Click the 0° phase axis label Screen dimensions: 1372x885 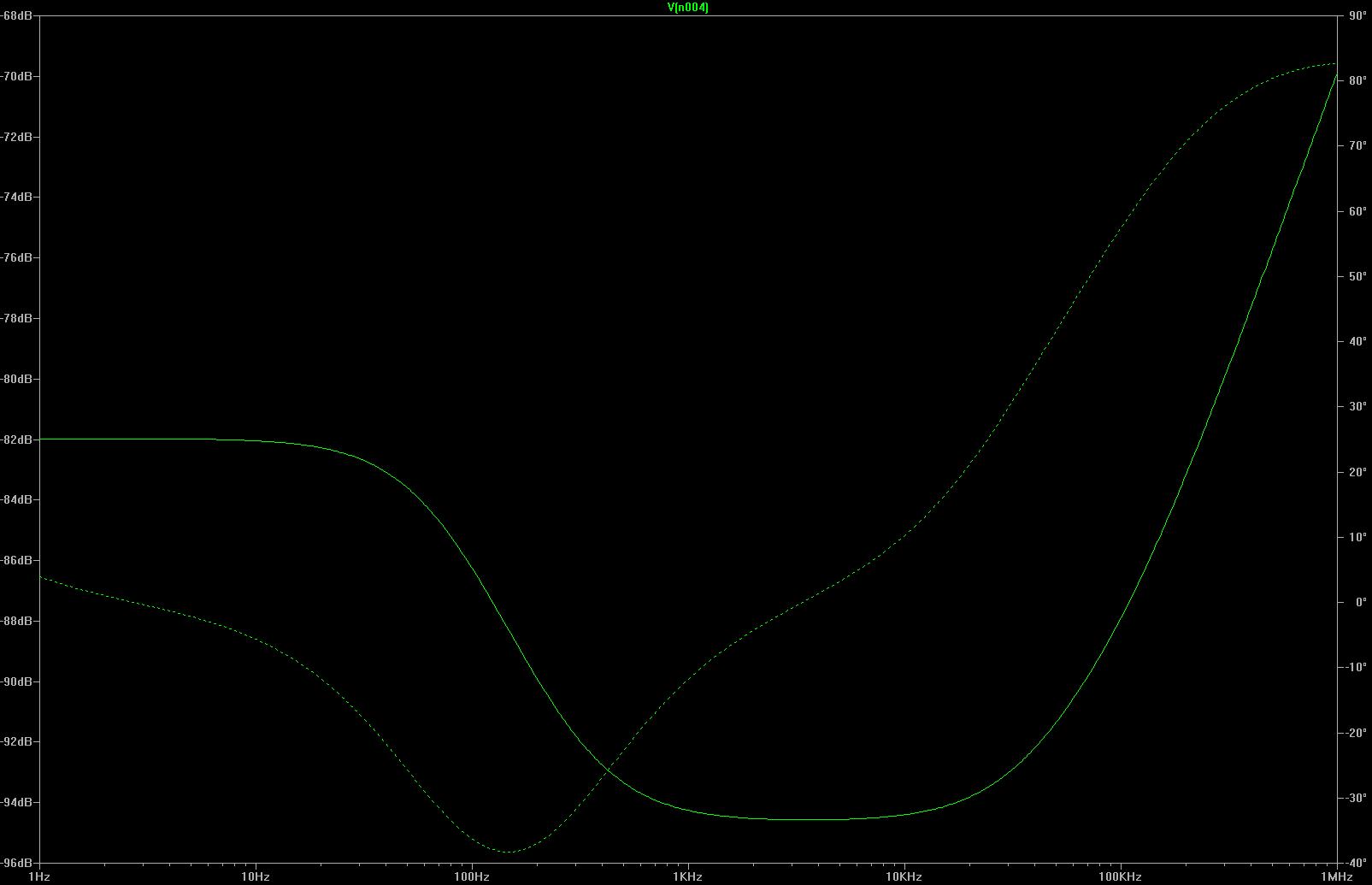point(1361,603)
